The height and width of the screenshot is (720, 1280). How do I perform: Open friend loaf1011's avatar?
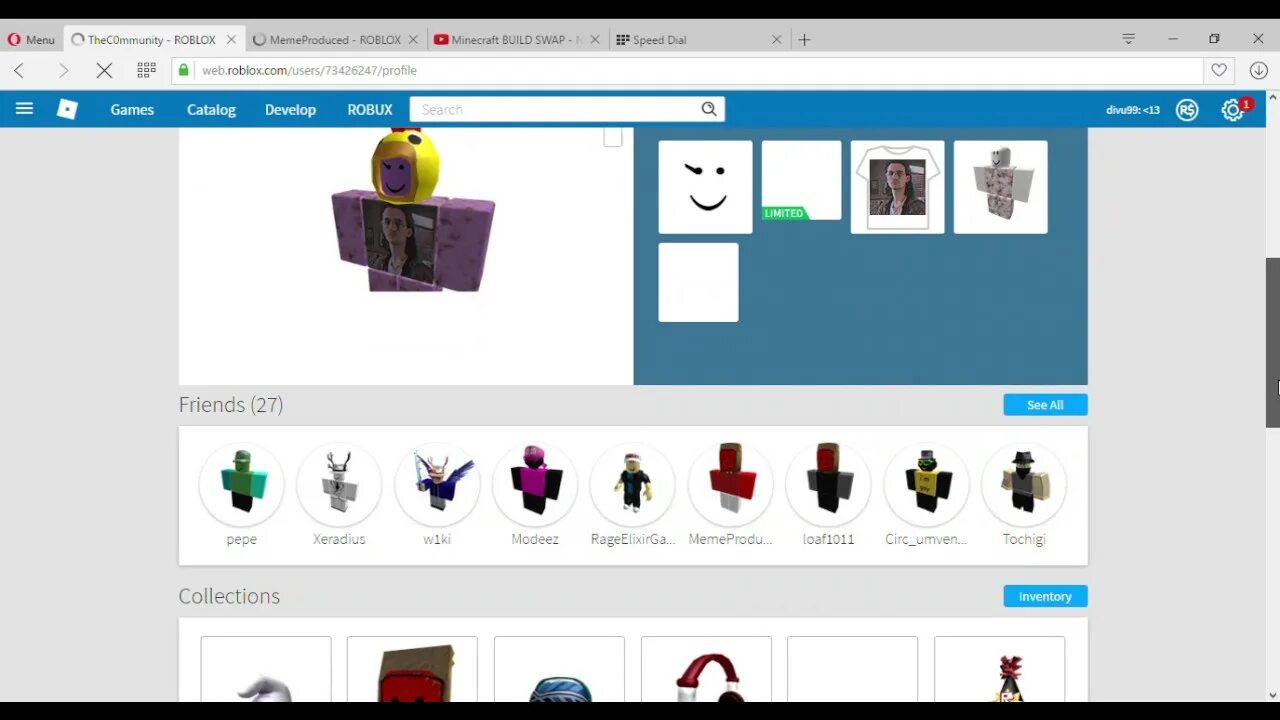(828, 484)
